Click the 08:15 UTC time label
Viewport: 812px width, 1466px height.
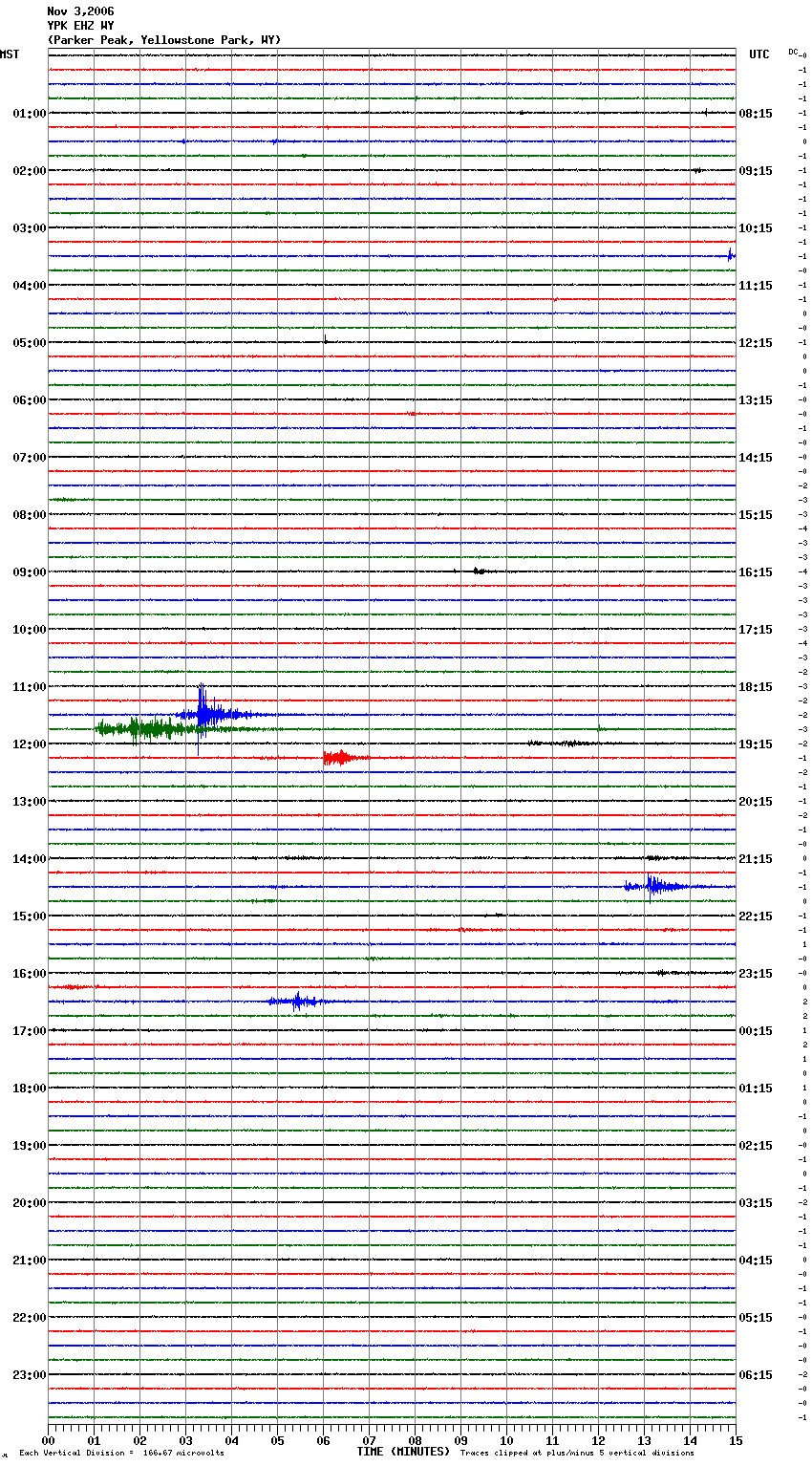point(756,114)
